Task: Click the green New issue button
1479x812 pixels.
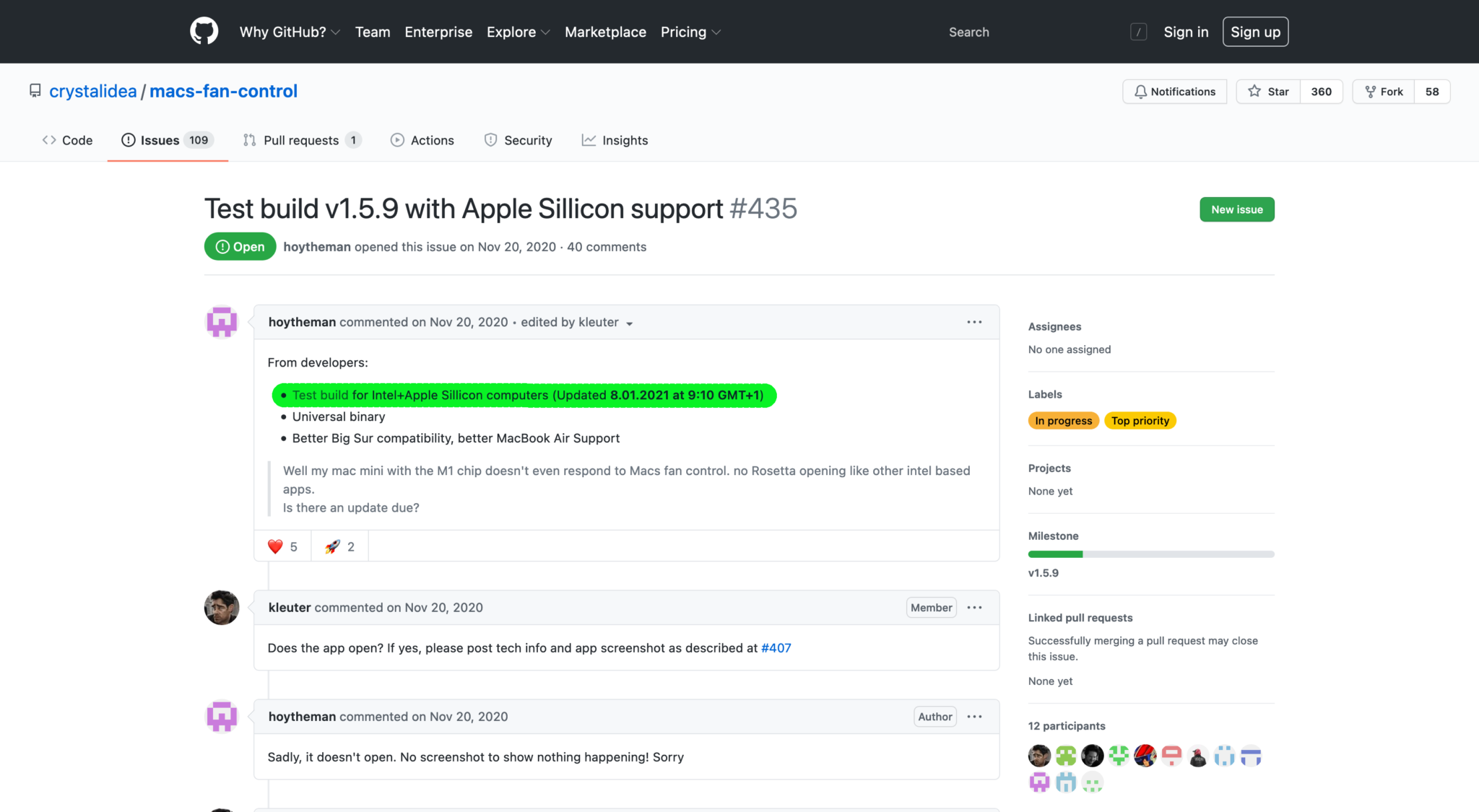Action: coord(1237,209)
